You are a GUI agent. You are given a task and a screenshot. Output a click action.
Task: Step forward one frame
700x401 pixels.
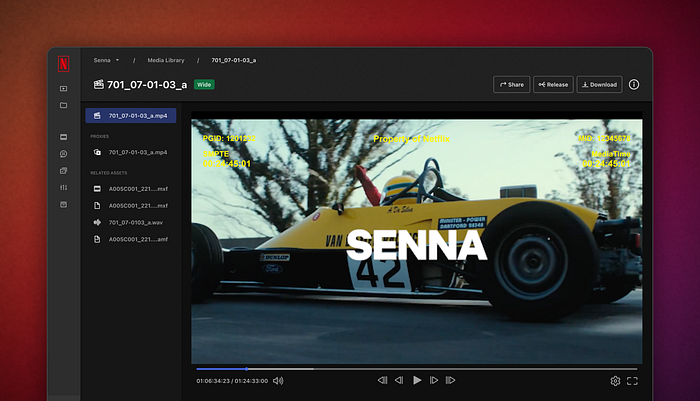pos(433,380)
